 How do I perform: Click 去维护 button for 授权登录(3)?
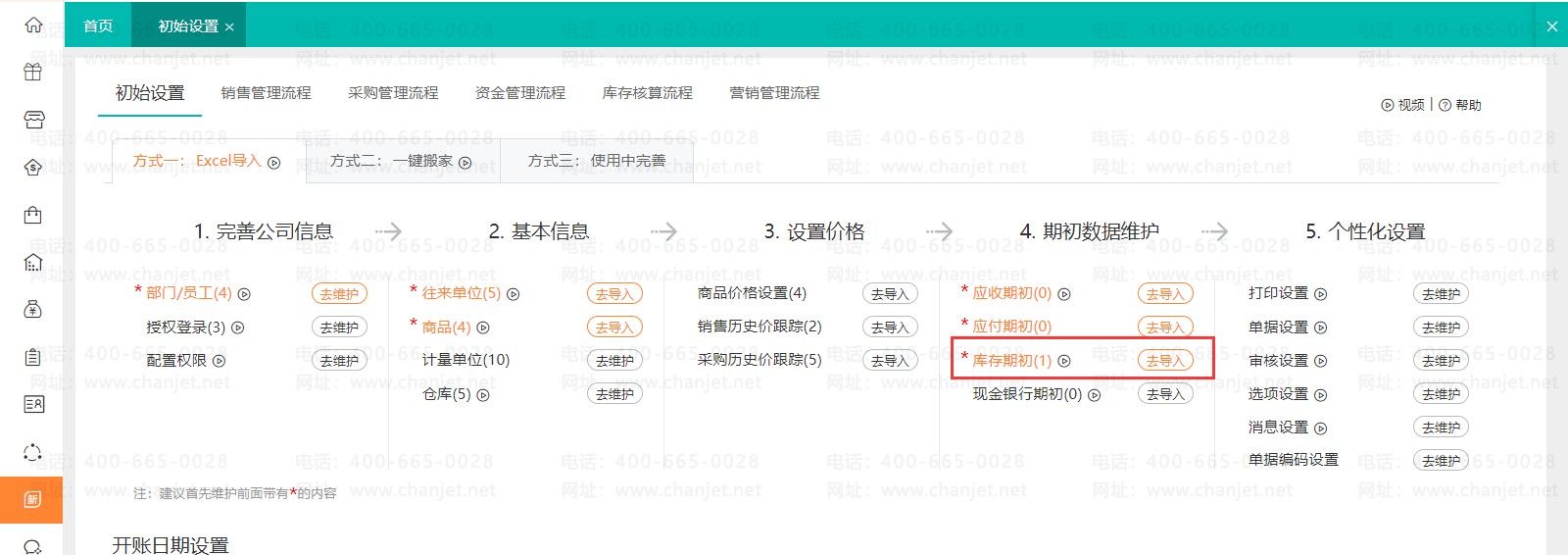click(339, 328)
